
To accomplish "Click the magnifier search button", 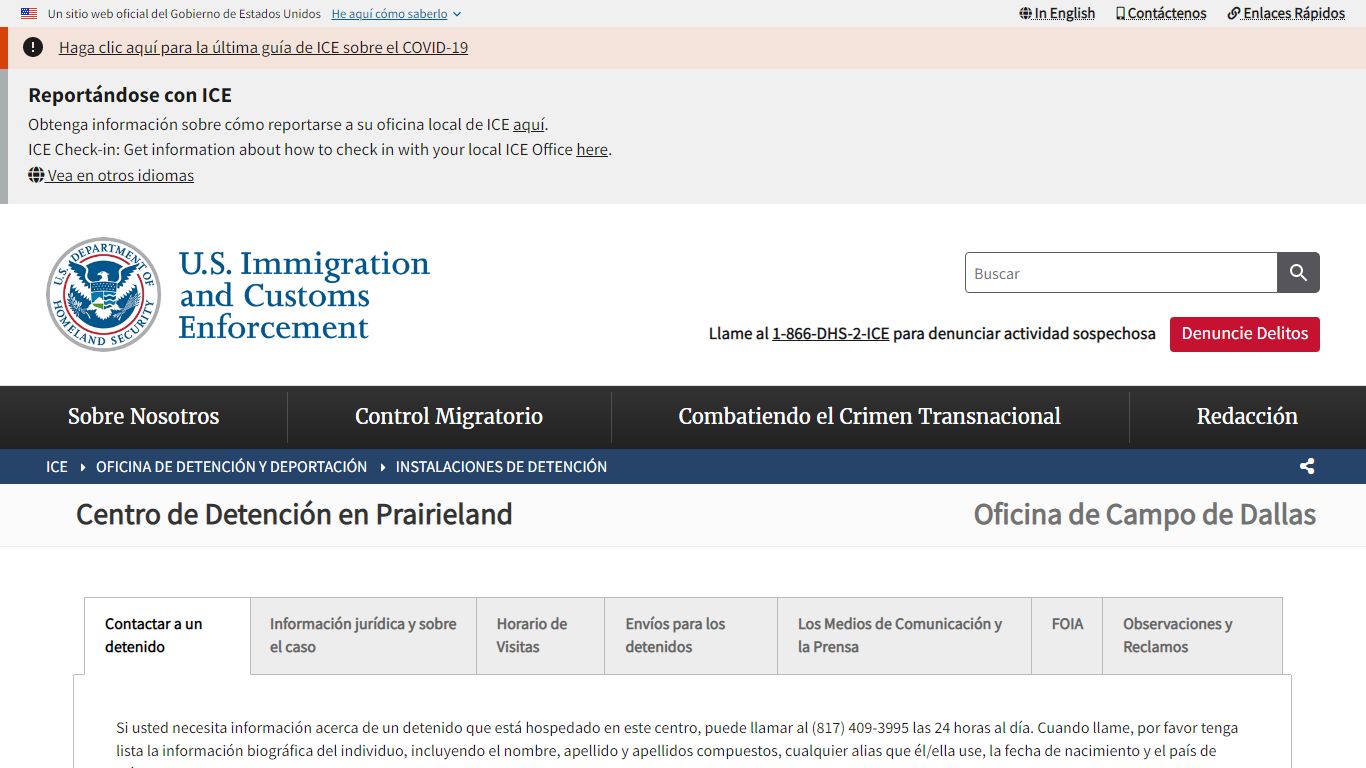I will (1298, 273).
